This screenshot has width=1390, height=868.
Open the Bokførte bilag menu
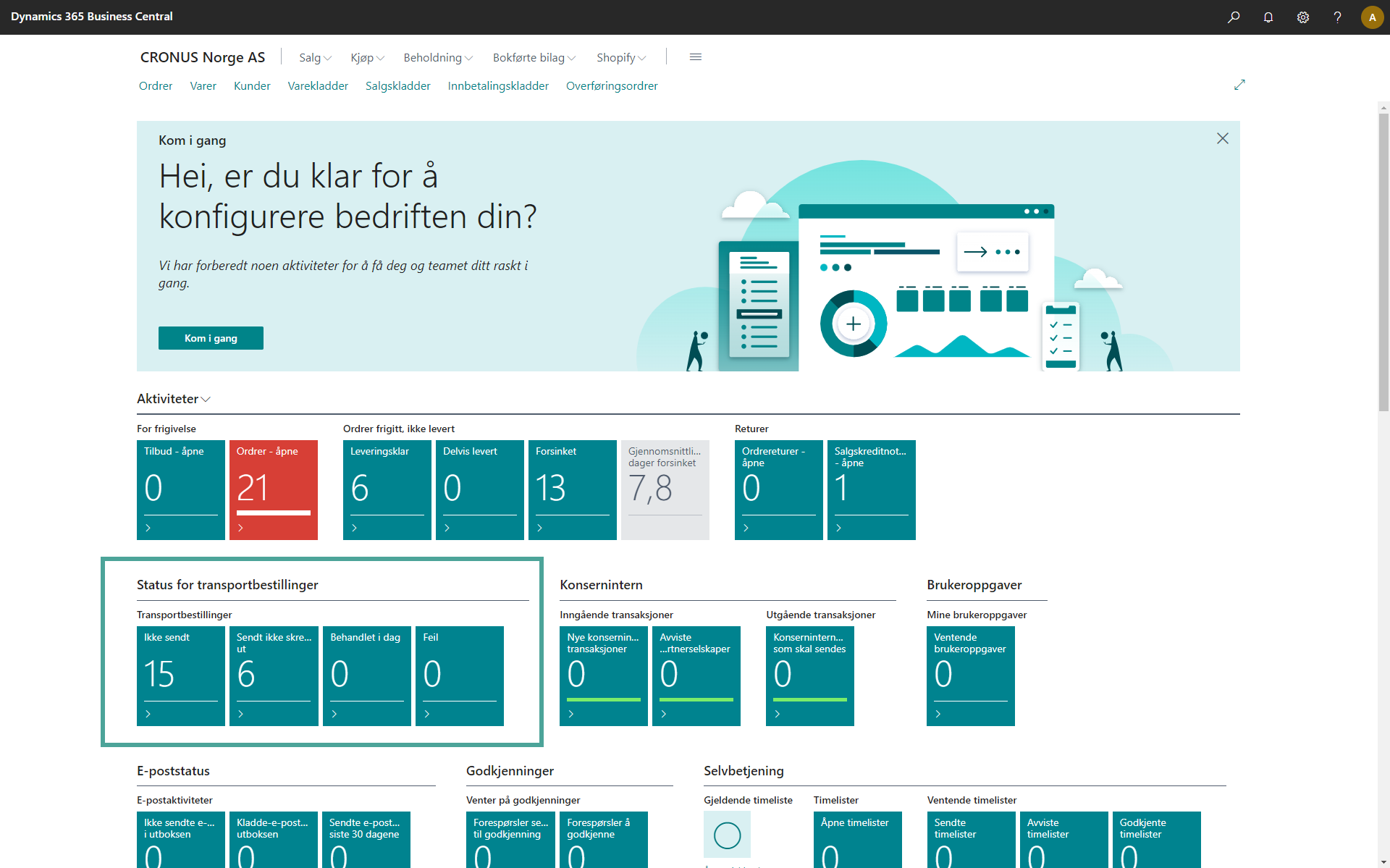(x=534, y=58)
